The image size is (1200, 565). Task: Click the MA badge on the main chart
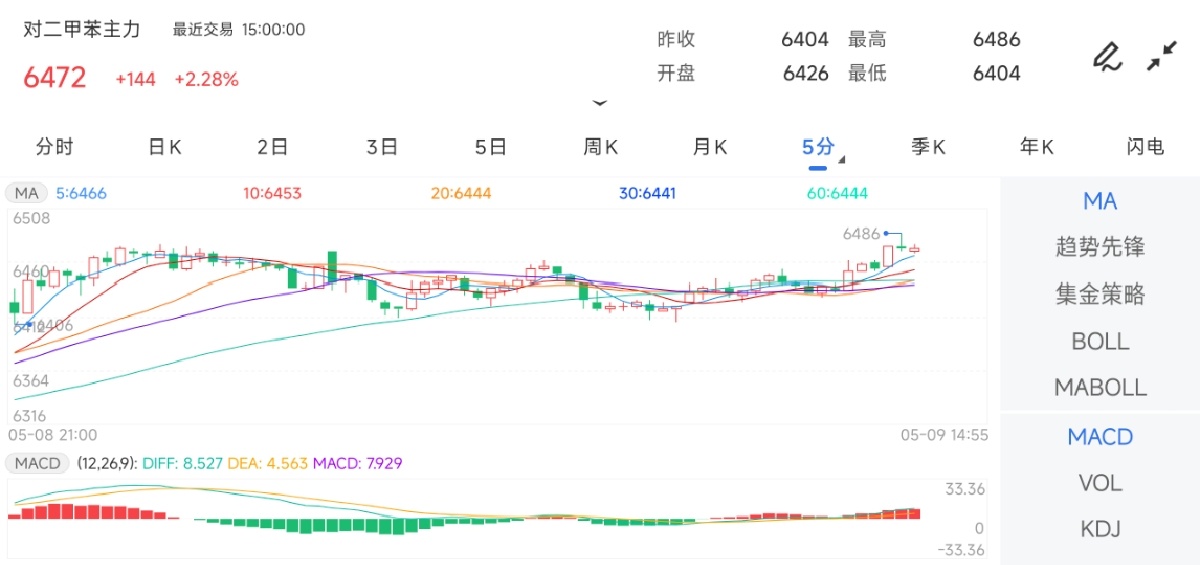(x=27, y=193)
